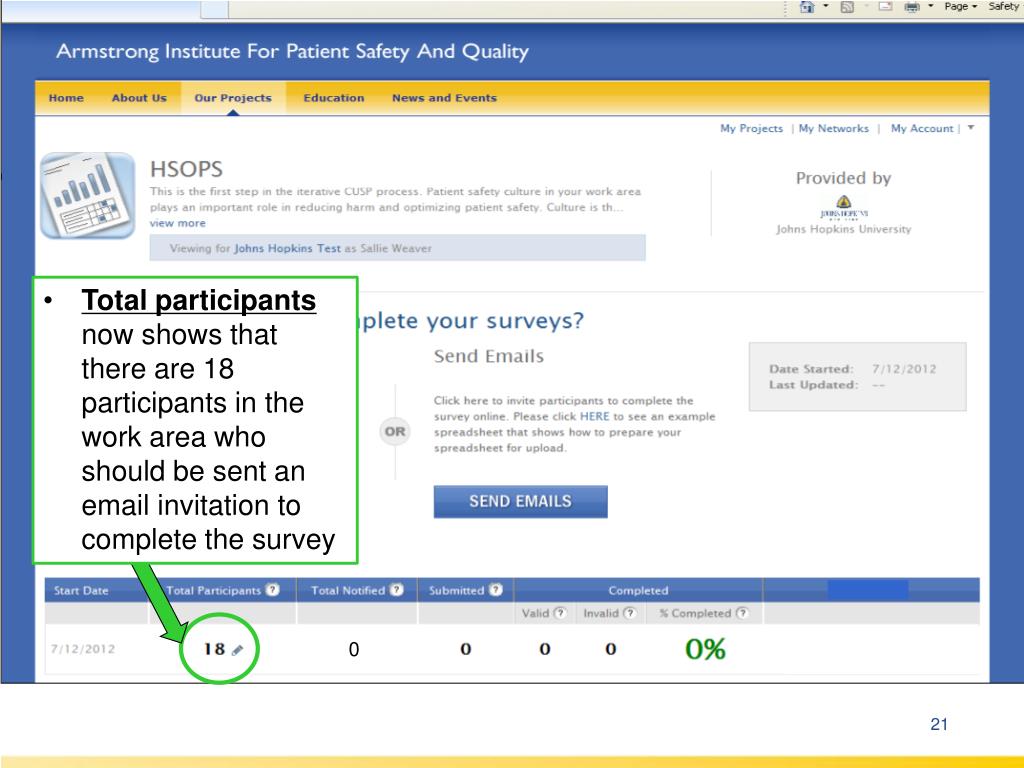Viewport: 1024px width, 768px height.
Task: Click the printer toolbar icon
Action: [912, 7]
